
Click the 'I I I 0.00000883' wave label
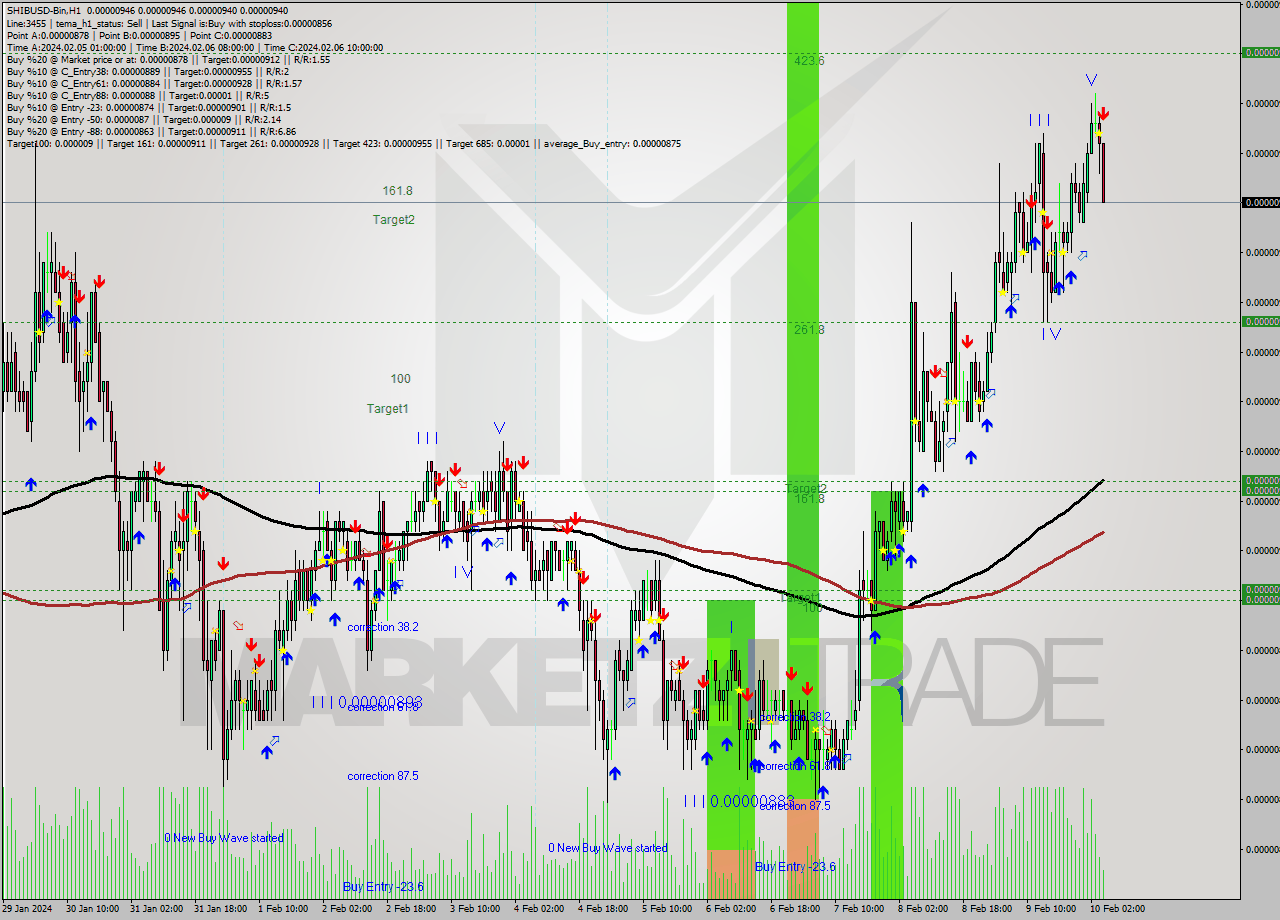(x=738, y=802)
